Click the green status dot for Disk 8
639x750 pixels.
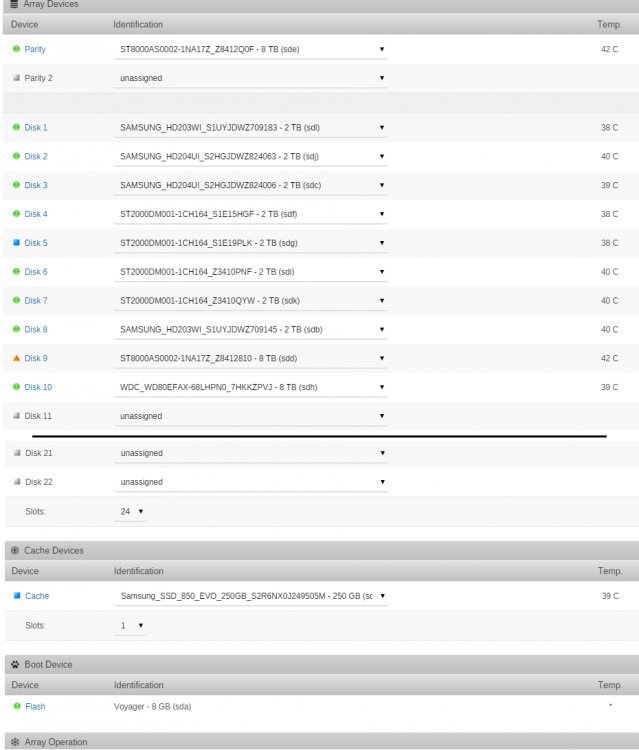pyautogui.click(x=16, y=329)
